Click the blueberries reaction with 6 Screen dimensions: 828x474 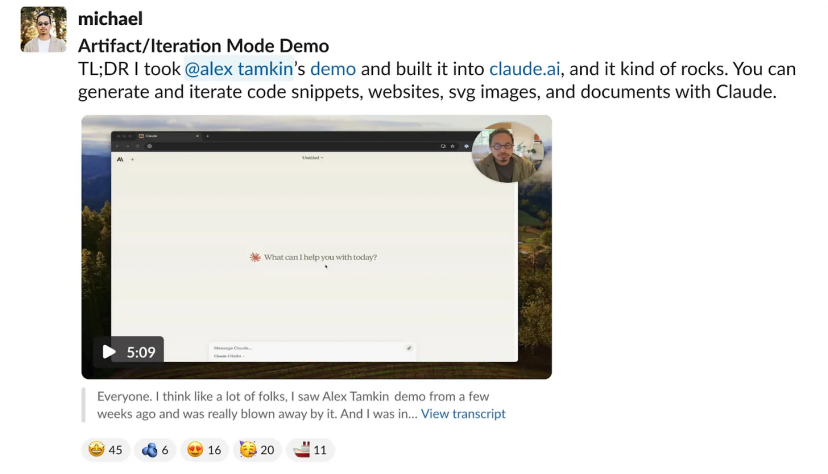(155, 450)
